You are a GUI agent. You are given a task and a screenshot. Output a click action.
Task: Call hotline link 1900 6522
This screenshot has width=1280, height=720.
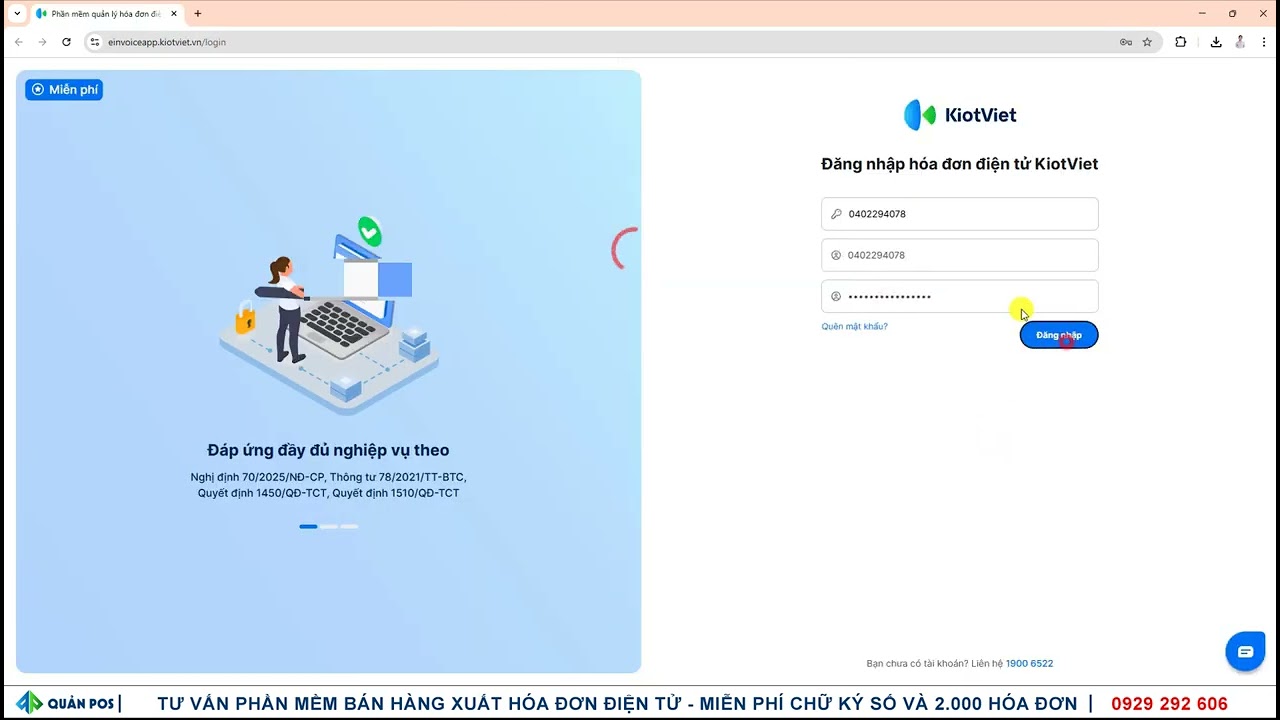[1029, 664]
